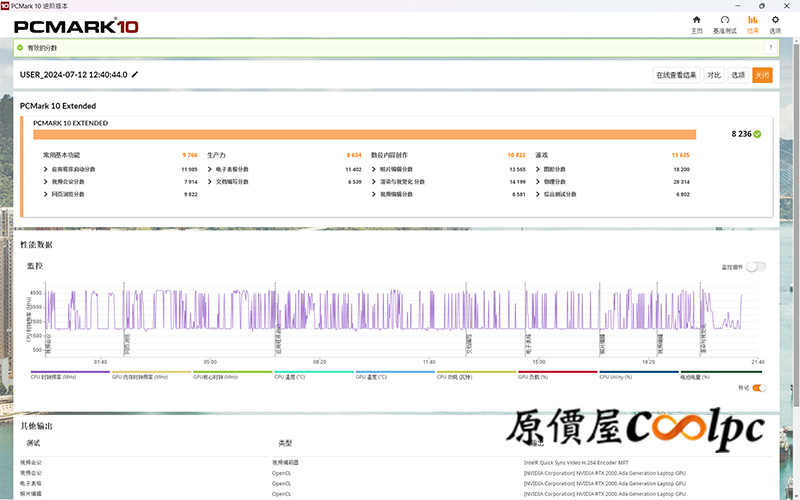Click the question mark help icon

(x=770, y=48)
